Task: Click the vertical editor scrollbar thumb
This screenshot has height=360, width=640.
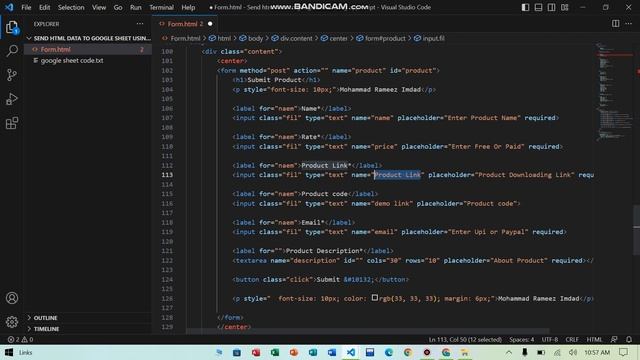Action: click(x=636, y=229)
